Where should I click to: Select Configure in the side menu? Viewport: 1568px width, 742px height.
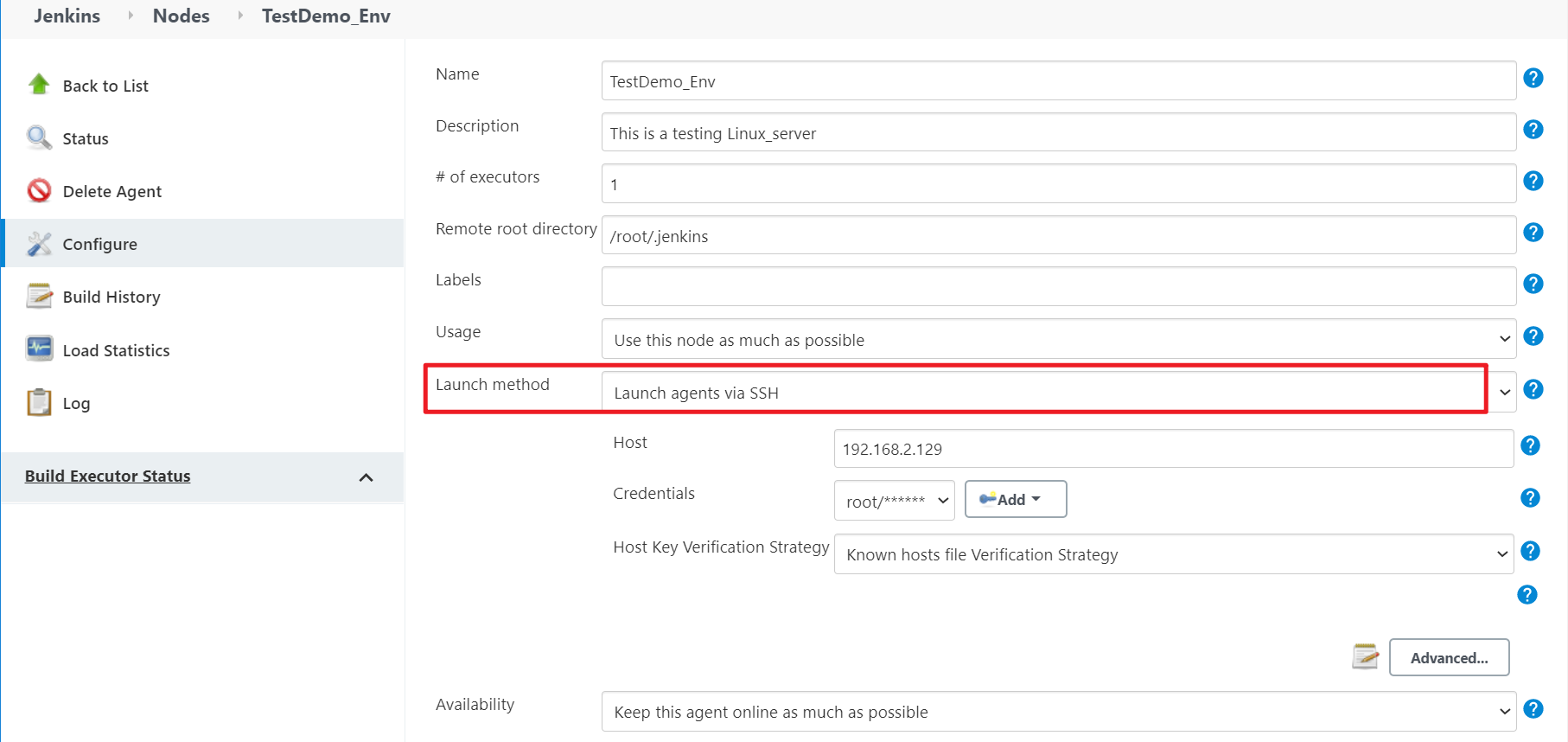point(99,244)
